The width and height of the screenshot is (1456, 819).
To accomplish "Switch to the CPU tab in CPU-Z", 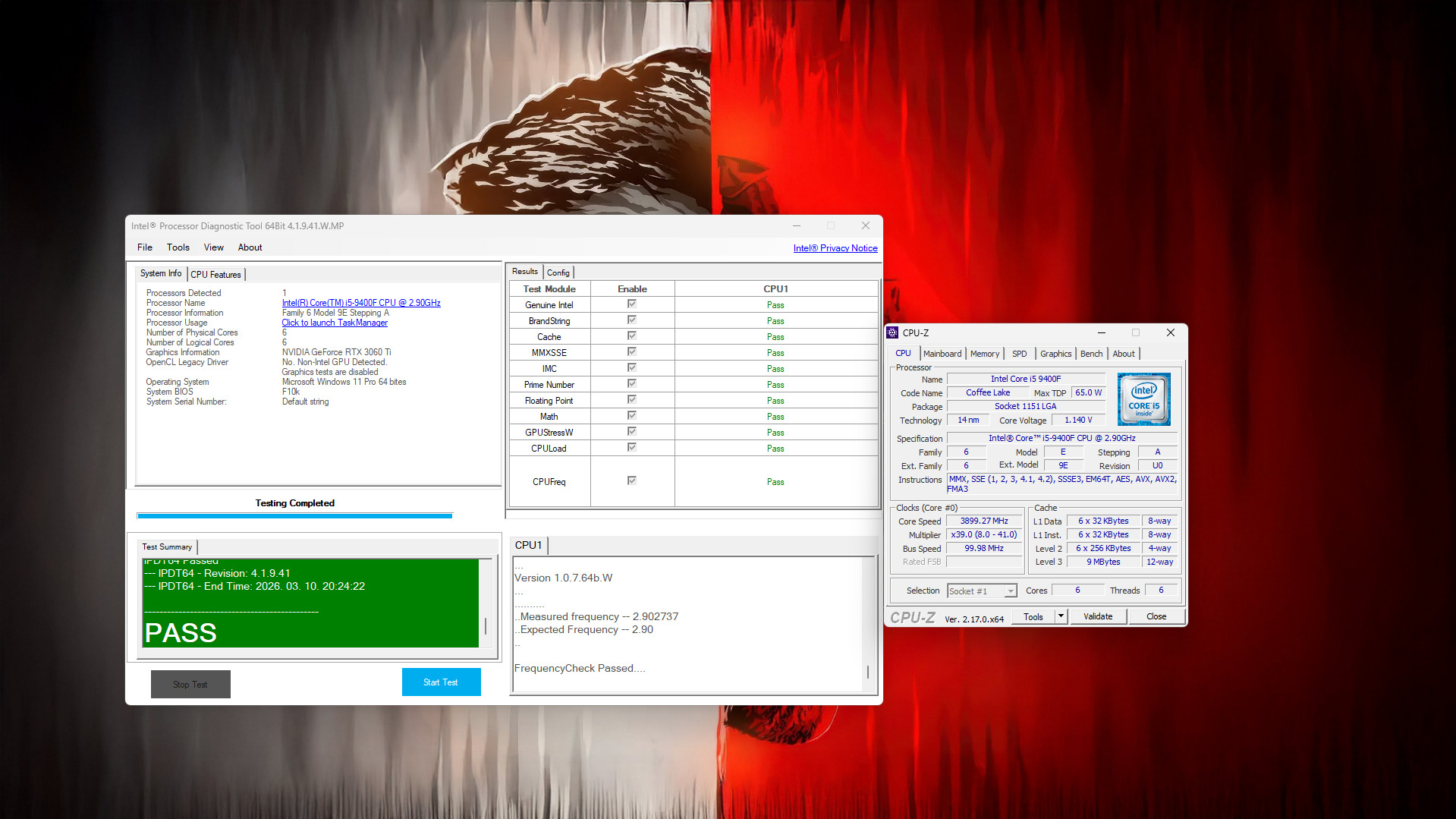I will 903,353.
